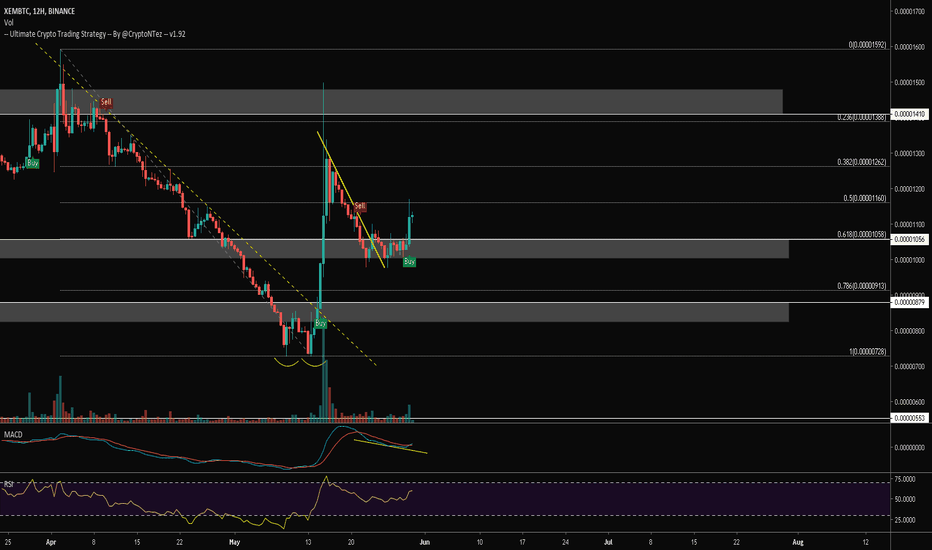
Task: Click the 24 date label on time axis
Action: click(565, 542)
